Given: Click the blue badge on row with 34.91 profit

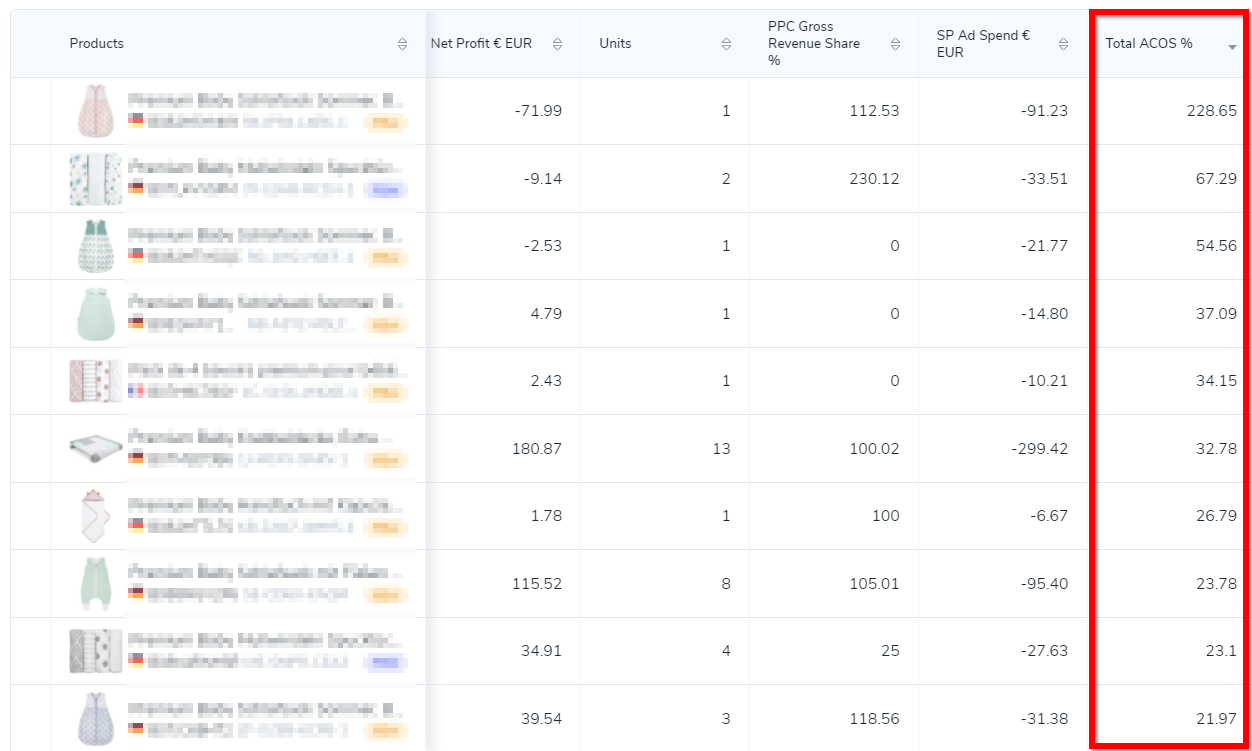Looking at the screenshot, I should coord(385,662).
